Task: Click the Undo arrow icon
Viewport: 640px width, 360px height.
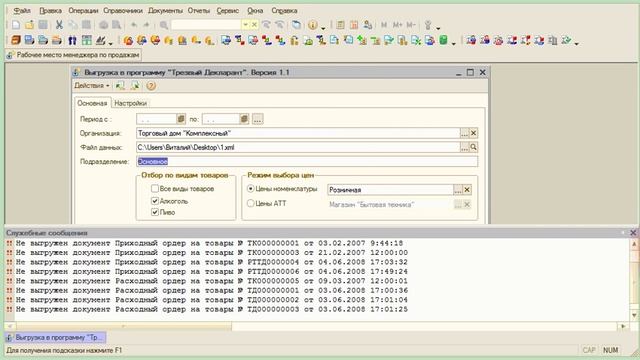Action: (133, 25)
